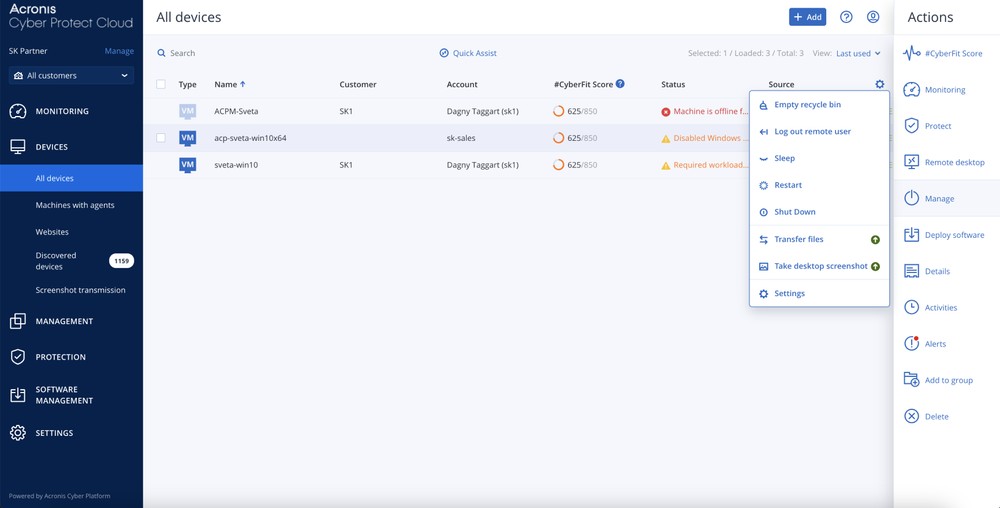Image resolution: width=1000 pixels, height=508 pixels.
Task: Click the Add button in header
Action: (x=807, y=17)
